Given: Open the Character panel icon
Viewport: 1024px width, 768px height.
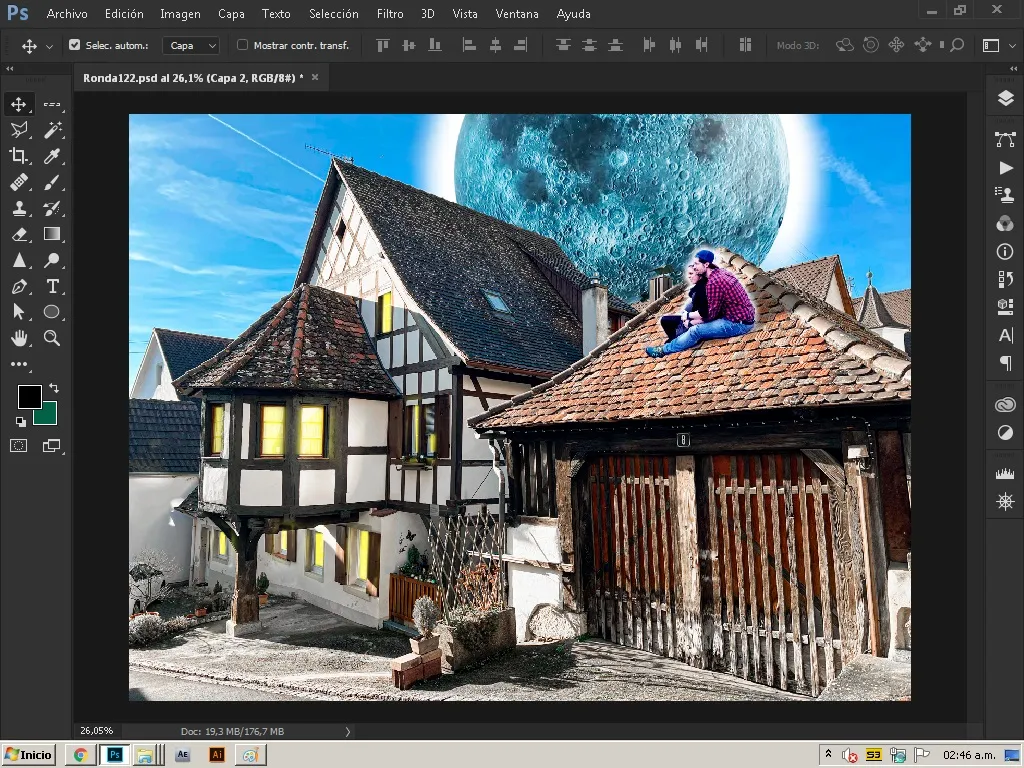Looking at the screenshot, I should pos(1005,336).
